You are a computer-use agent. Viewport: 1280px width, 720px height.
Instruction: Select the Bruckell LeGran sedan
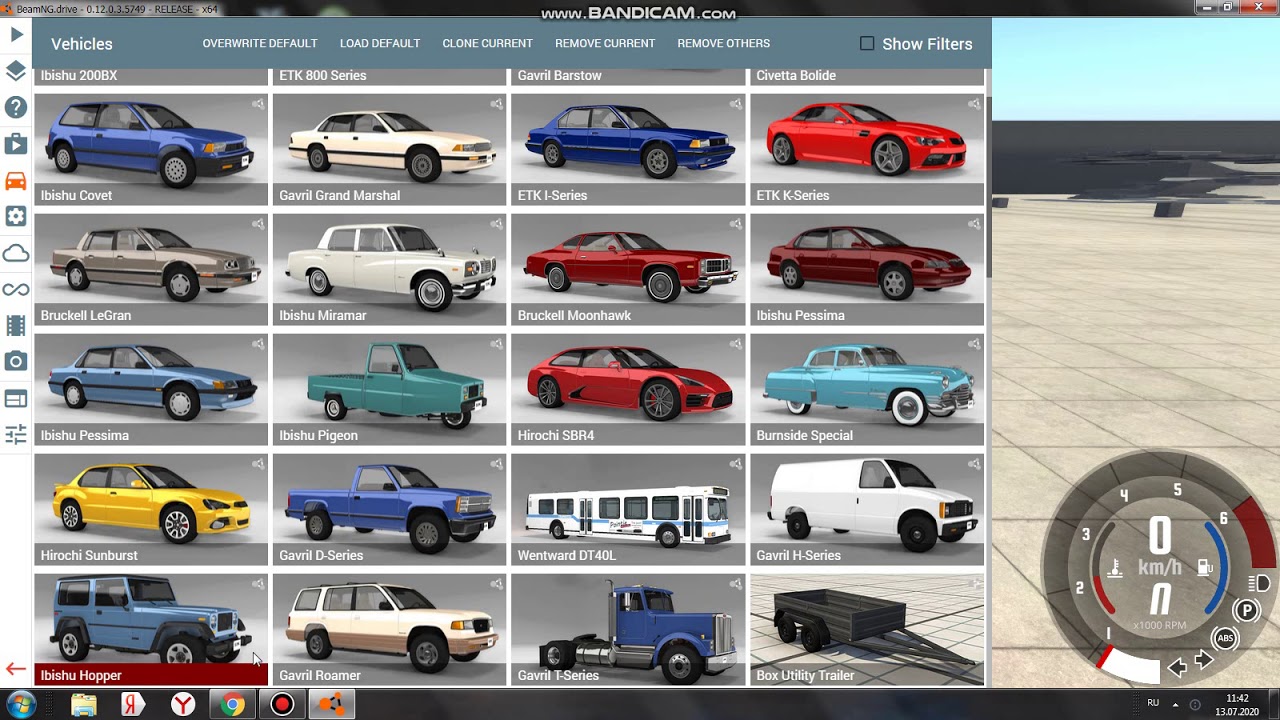[151, 270]
